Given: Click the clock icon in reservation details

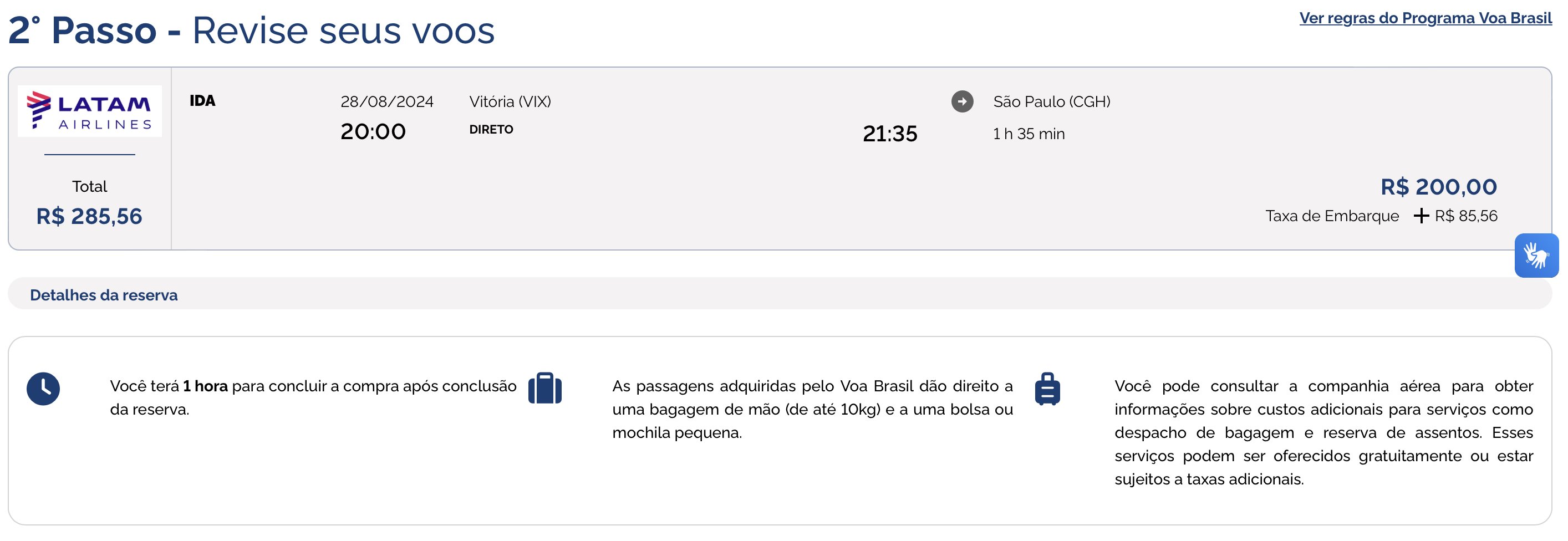Looking at the screenshot, I should 43,389.
